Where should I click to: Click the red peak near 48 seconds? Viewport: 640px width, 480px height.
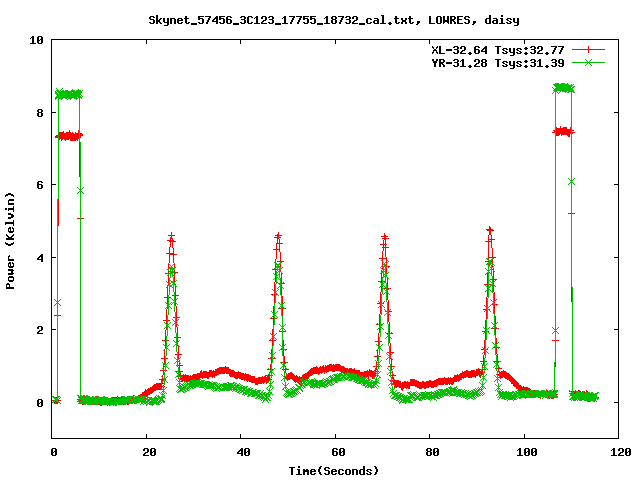pyautogui.click(x=278, y=237)
